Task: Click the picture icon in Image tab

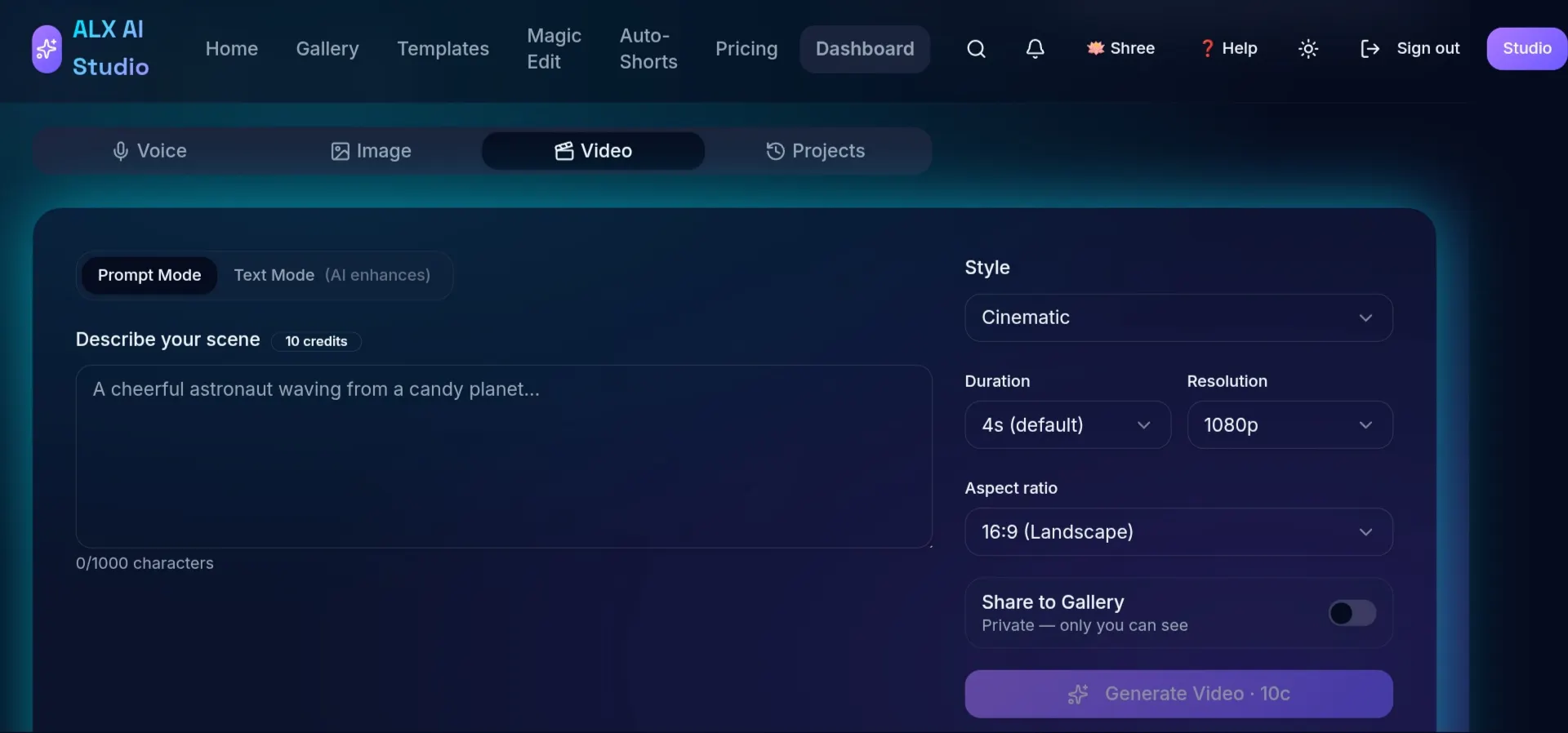Action: [340, 151]
